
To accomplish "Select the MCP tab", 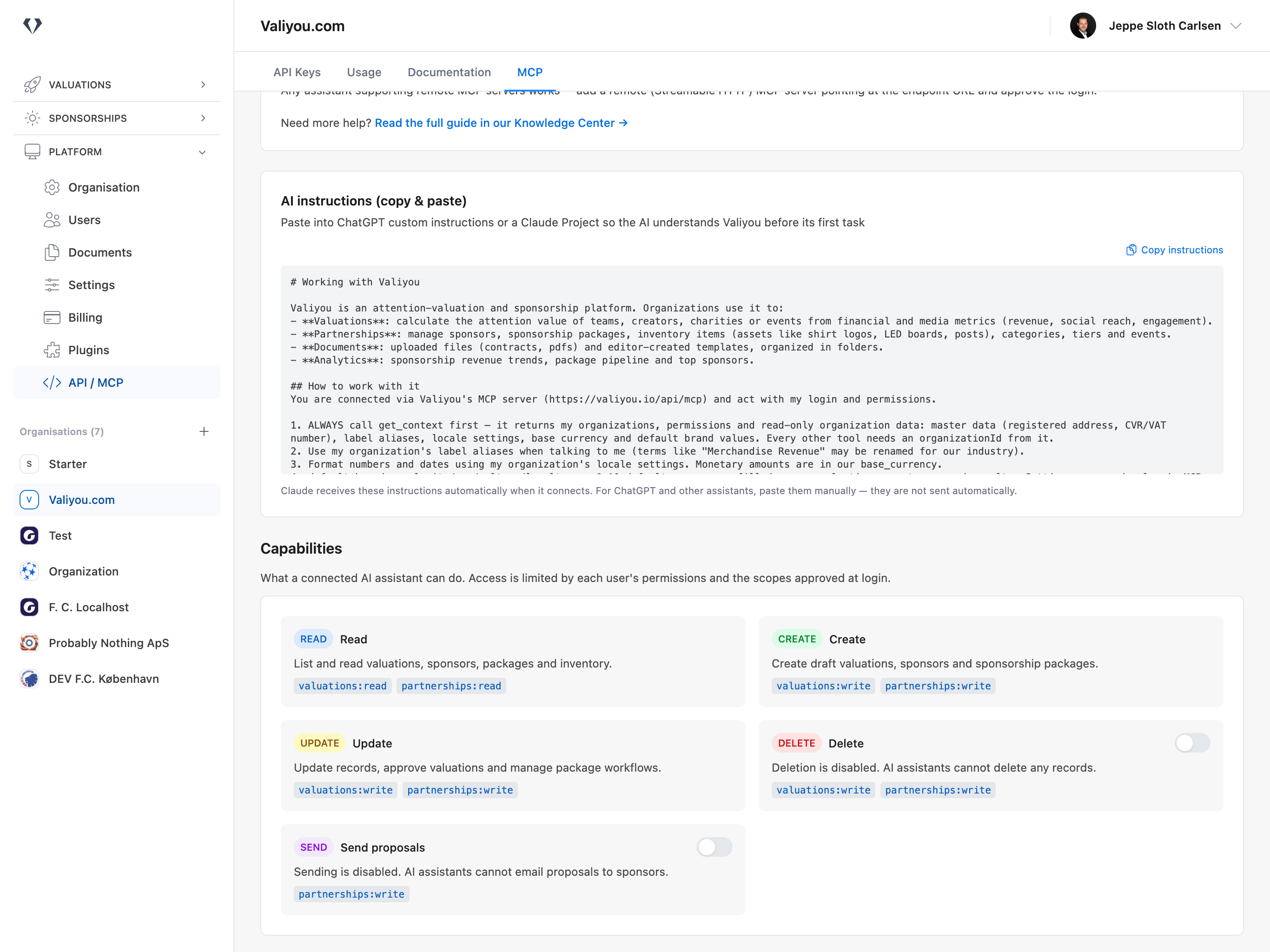I will 529,73.
